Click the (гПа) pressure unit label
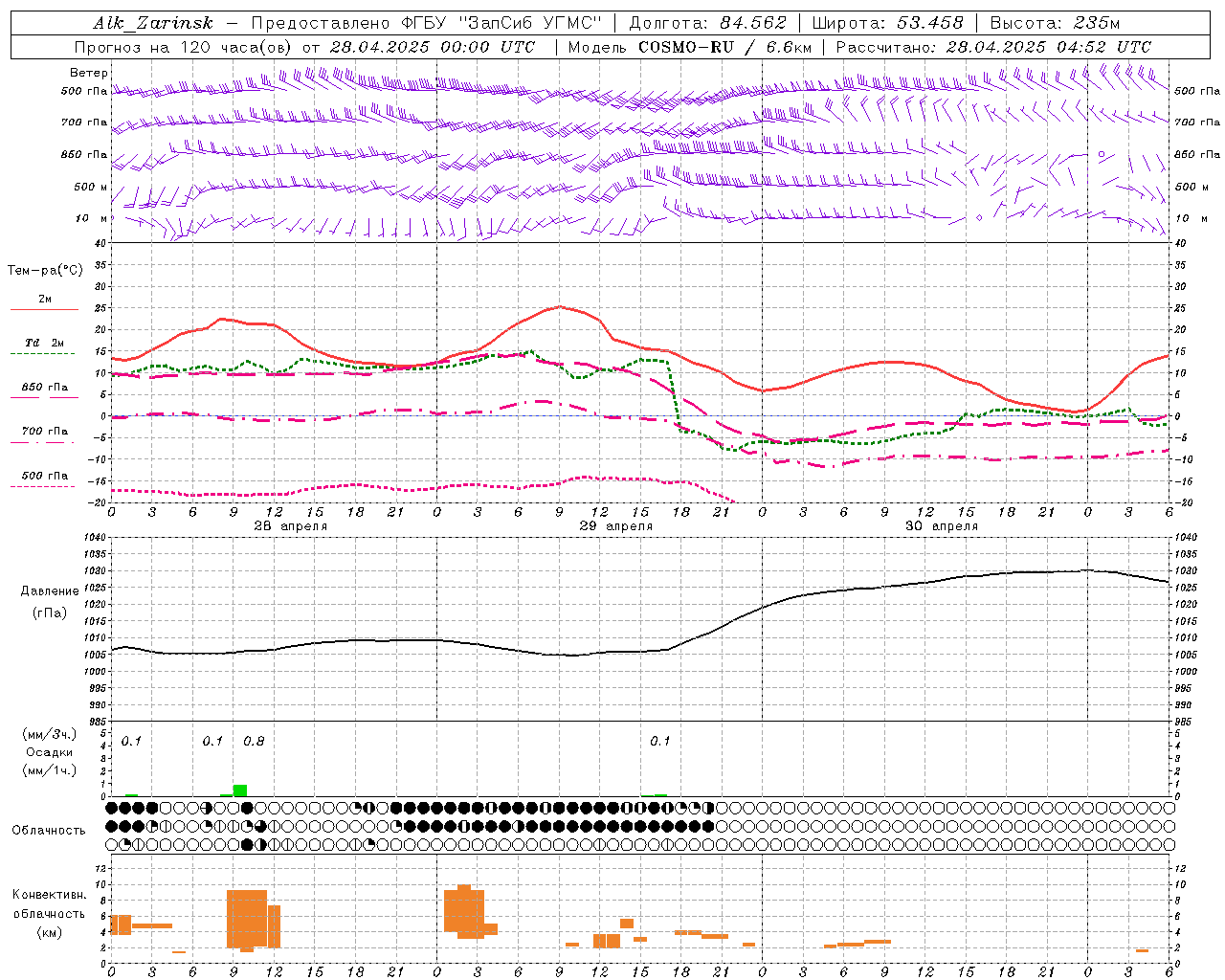This screenshot has height=980, width=1225. pyautogui.click(x=50, y=613)
